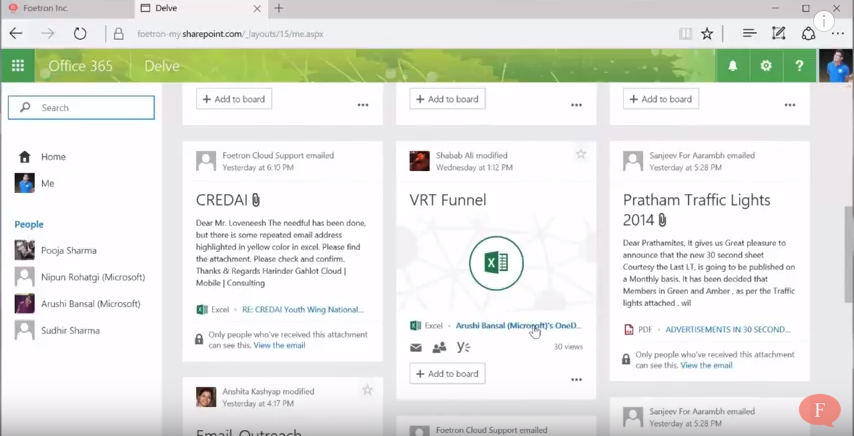Open ellipsis menu above Pratham card
Screen dimensions: 854x436
(x=790, y=105)
